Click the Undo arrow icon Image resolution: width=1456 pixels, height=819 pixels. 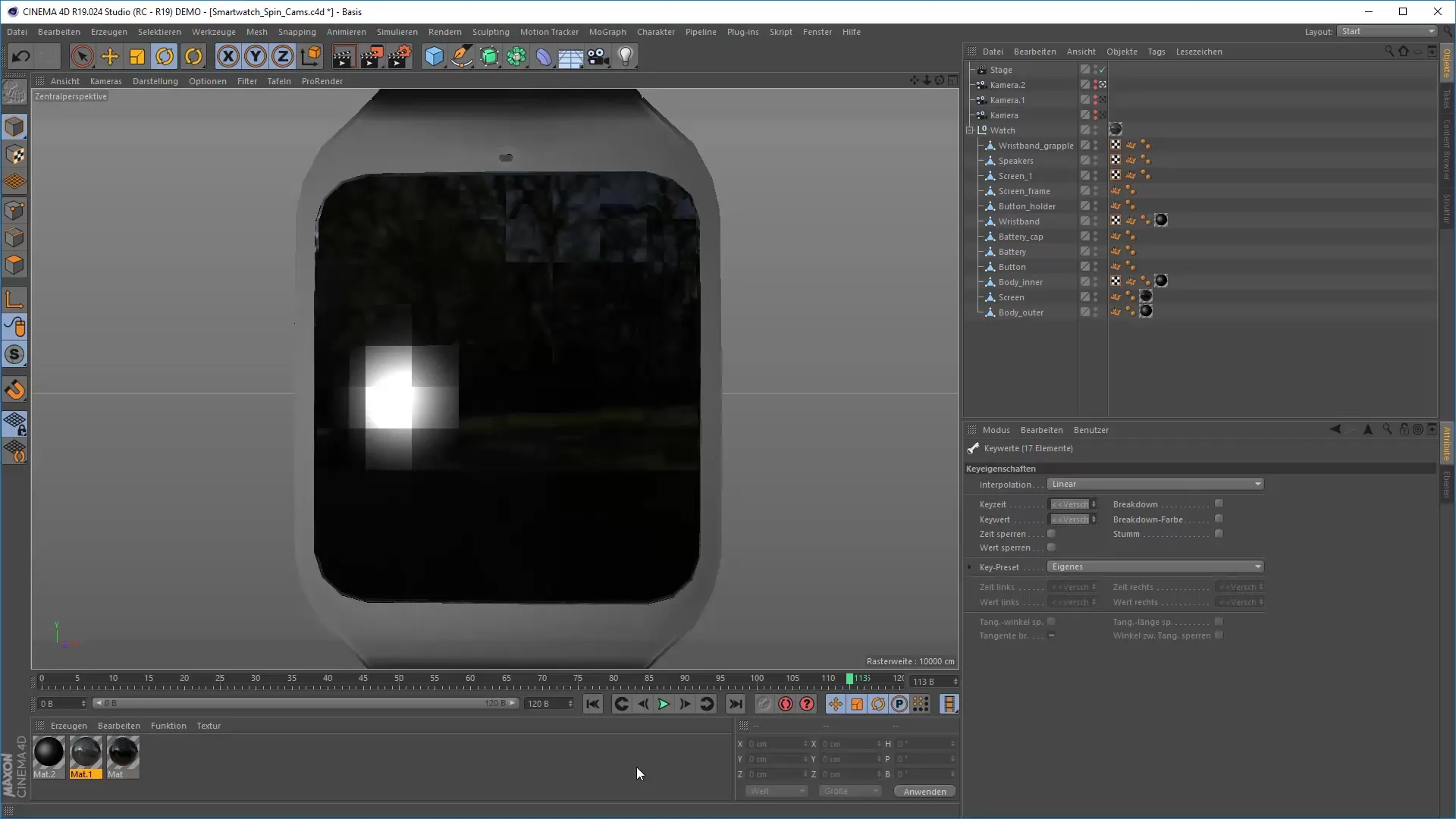pos(21,56)
